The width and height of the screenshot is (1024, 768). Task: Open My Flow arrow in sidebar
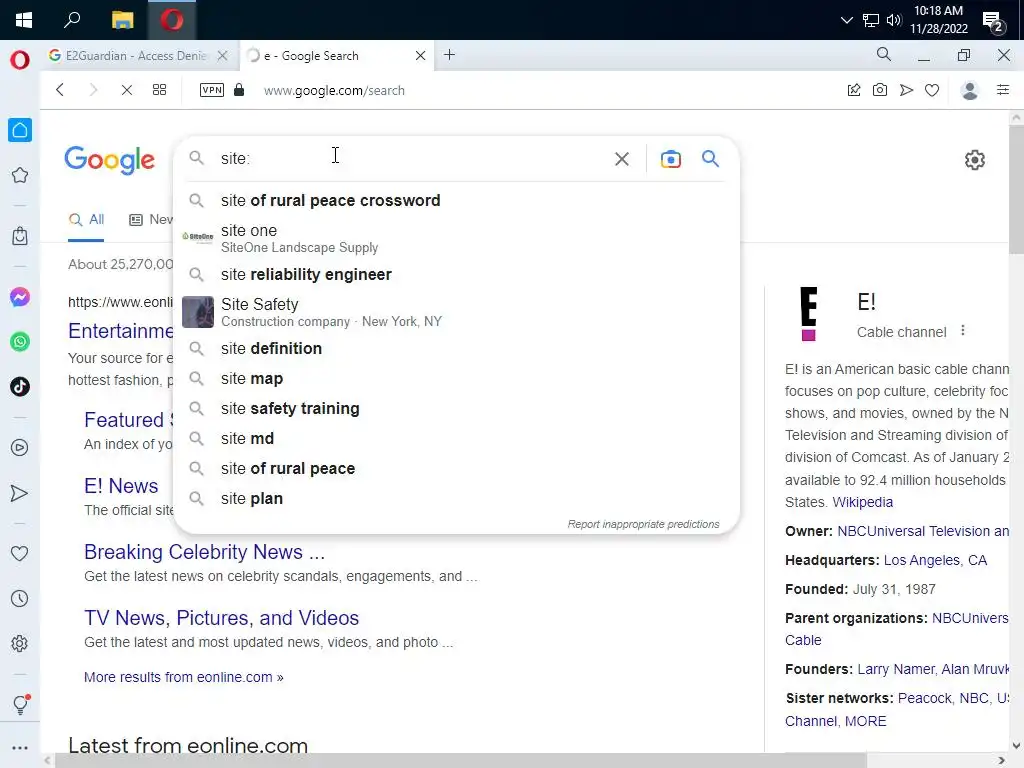[20, 493]
